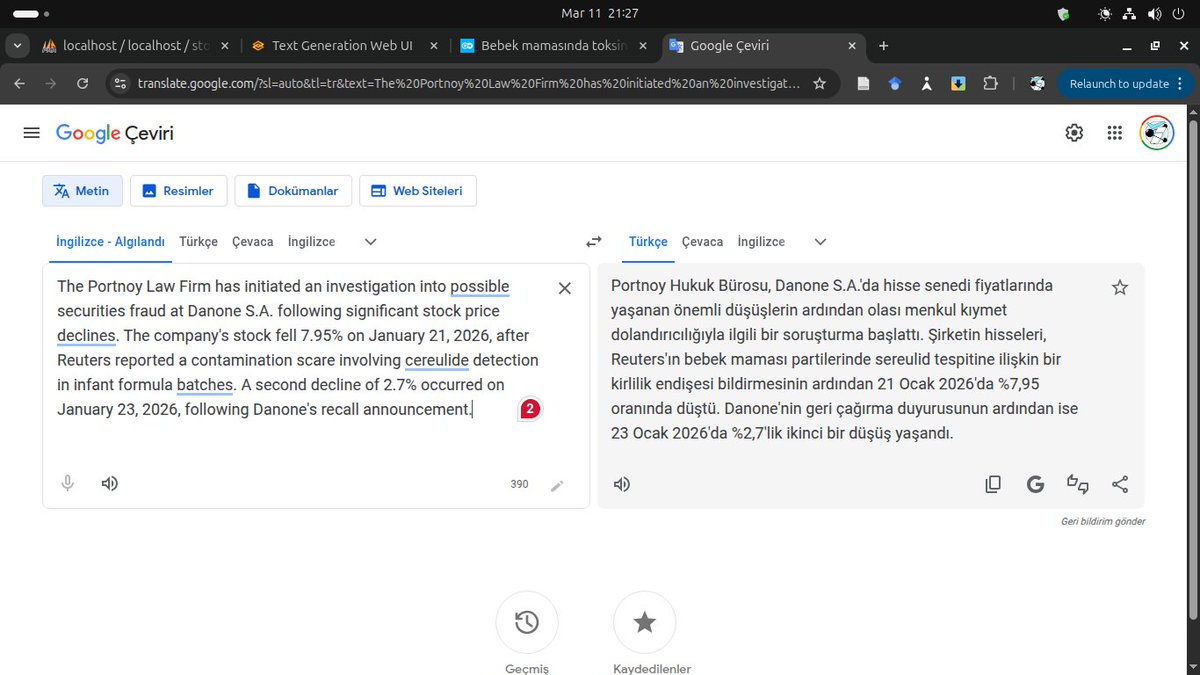Screen dimensions: 1200x675
Task: Clear the source text with X
Action: coord(565,288)
